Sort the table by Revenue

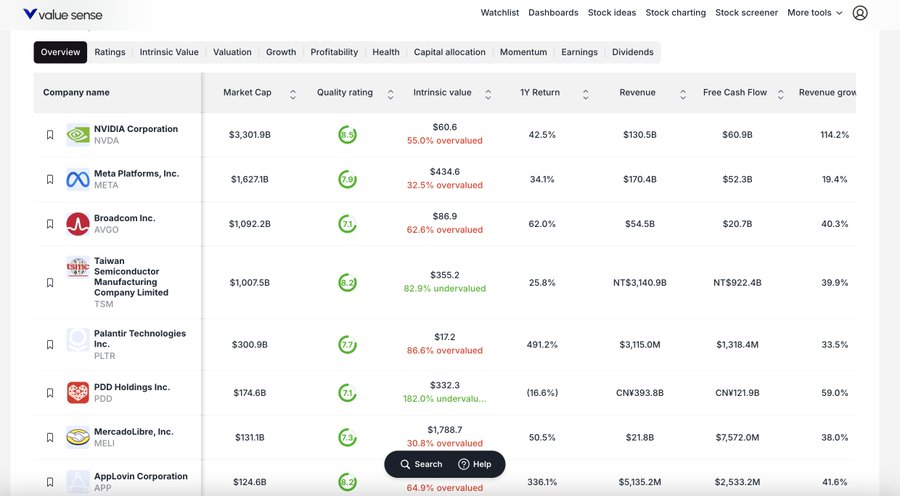tap(683, 94)
